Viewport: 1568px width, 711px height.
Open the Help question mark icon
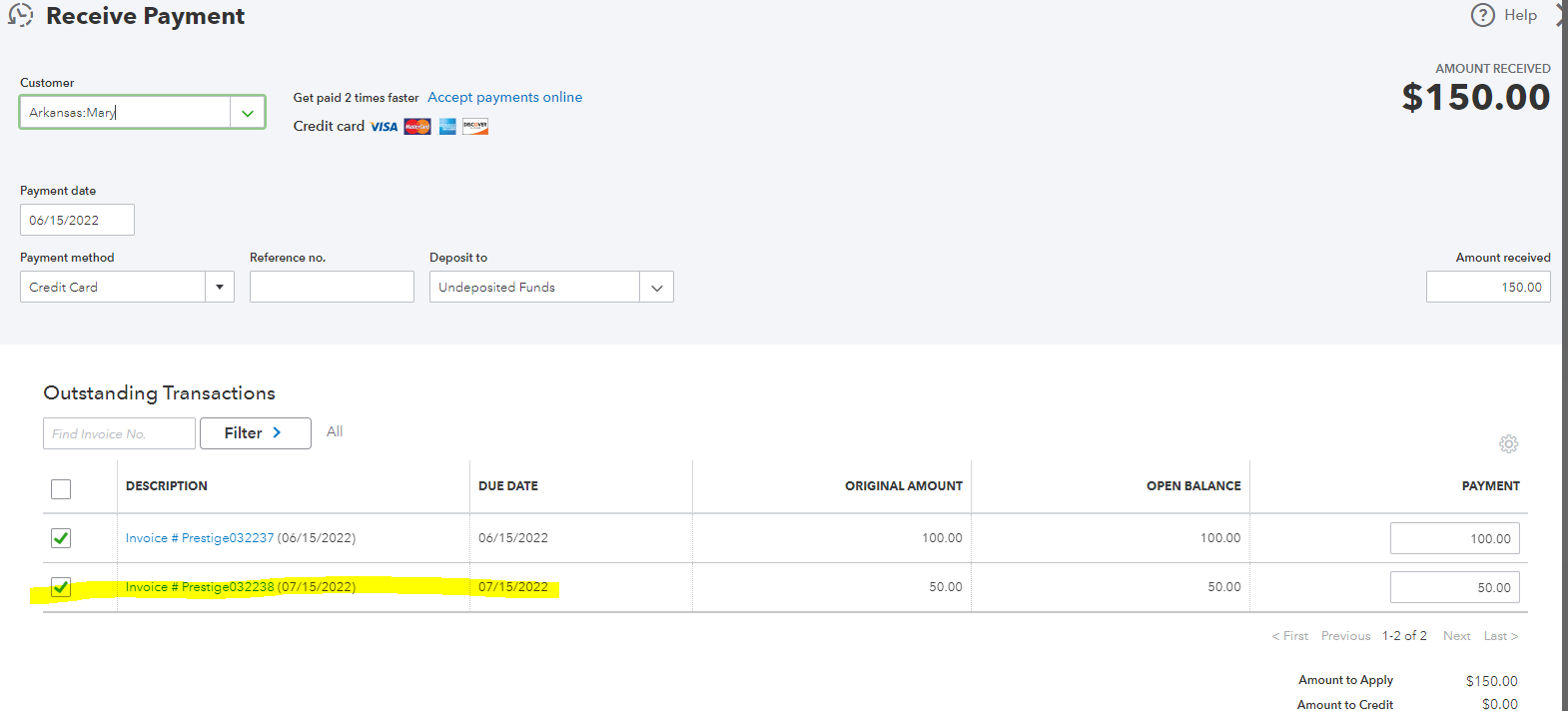coord(1483,15)
